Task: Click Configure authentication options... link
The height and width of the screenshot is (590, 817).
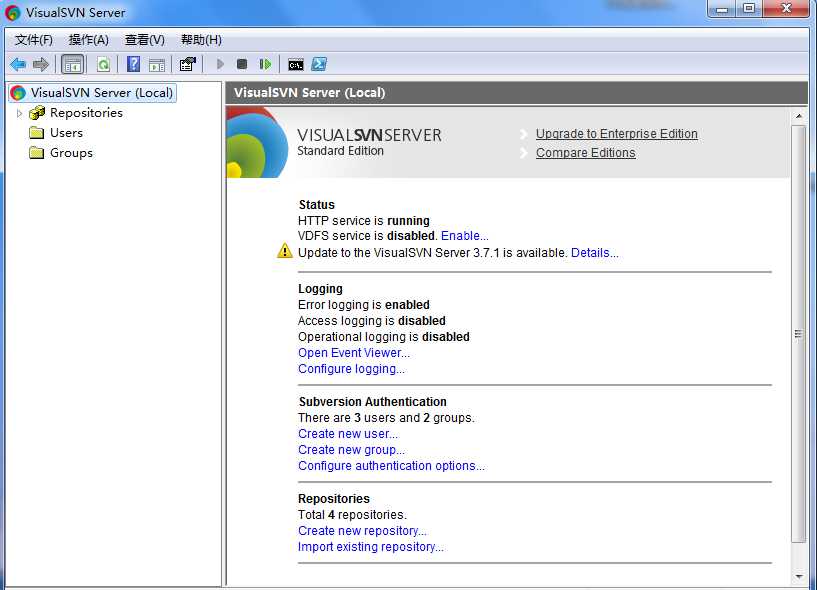Action: pyautogui.click(x=391, y=466)
